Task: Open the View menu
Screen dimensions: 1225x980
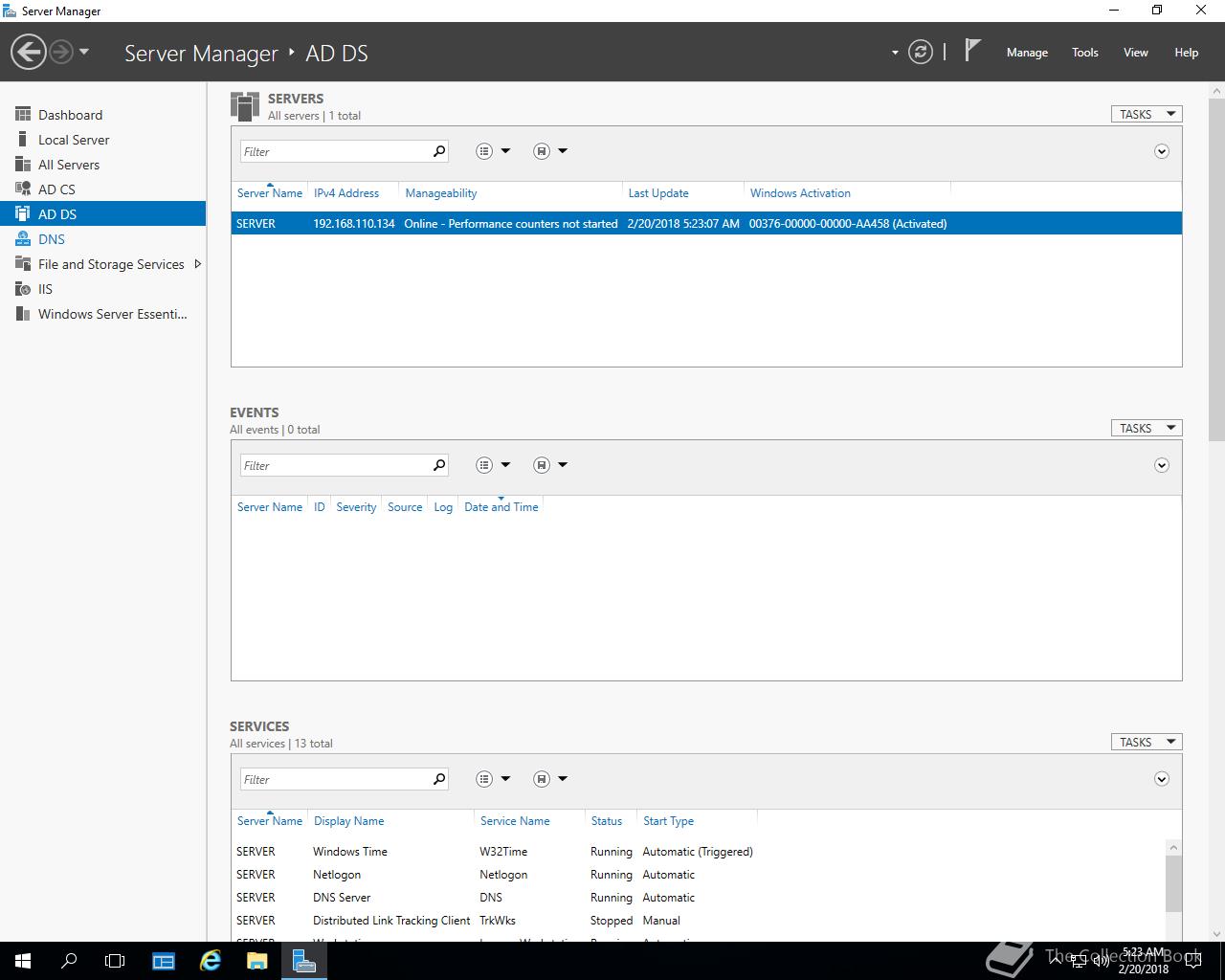Action: [1136, 53]
